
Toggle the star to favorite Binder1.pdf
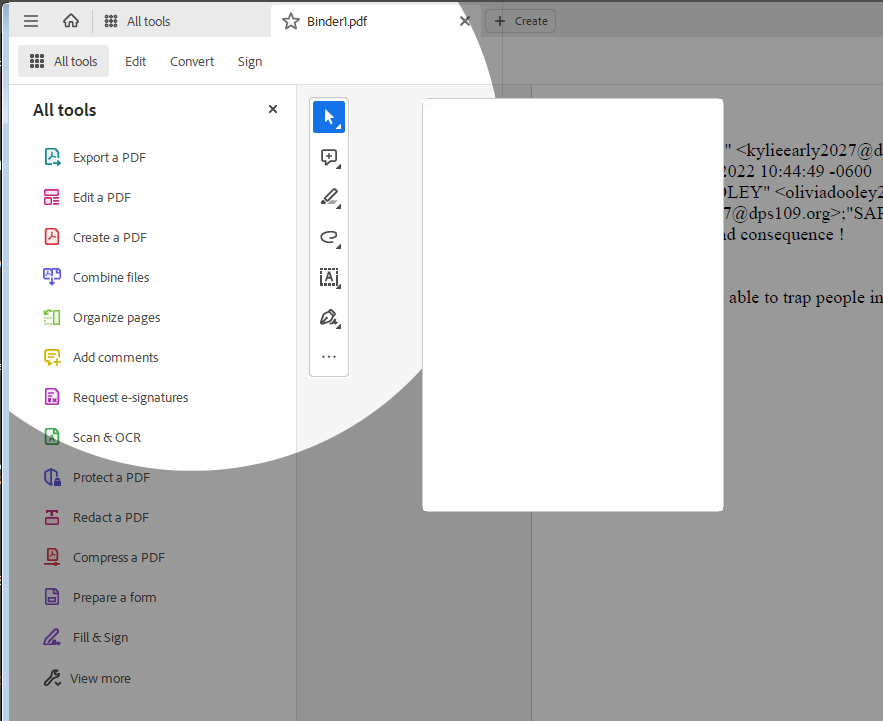289,20
